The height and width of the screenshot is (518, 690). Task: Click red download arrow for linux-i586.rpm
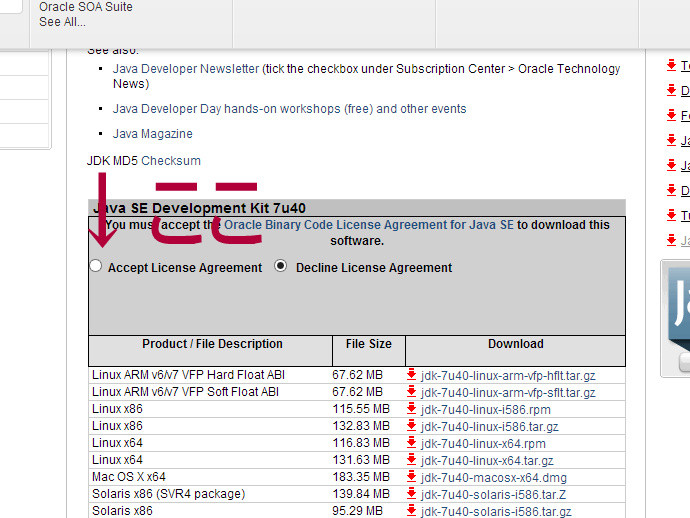click(411, 408)
